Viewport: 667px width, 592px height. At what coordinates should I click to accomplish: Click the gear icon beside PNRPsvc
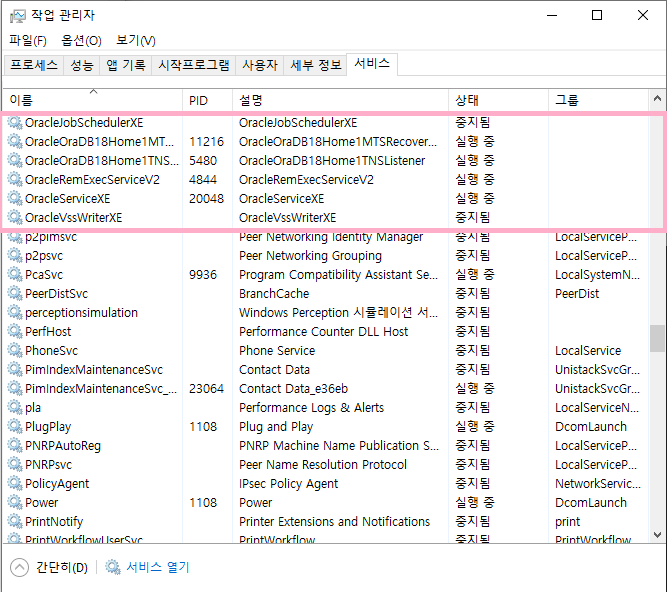[x=15, y=464]
